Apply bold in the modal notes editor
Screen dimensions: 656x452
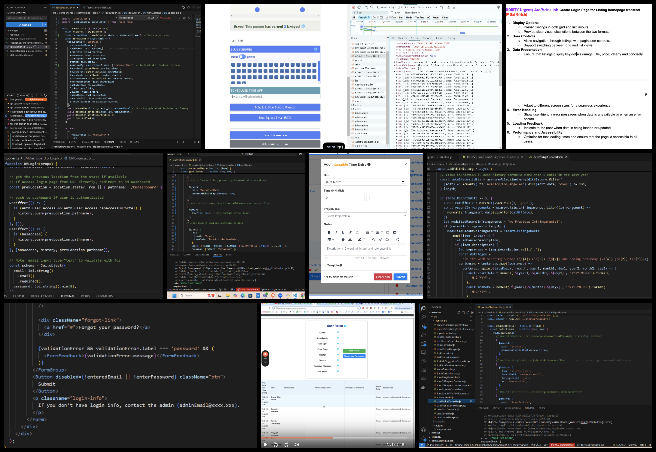tap(329, 232)
